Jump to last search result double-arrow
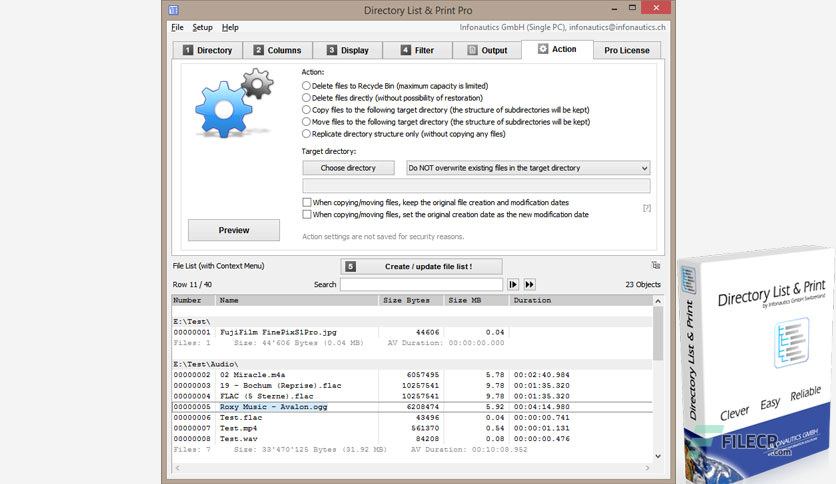 pyautogui.click(x=529, y=285)
